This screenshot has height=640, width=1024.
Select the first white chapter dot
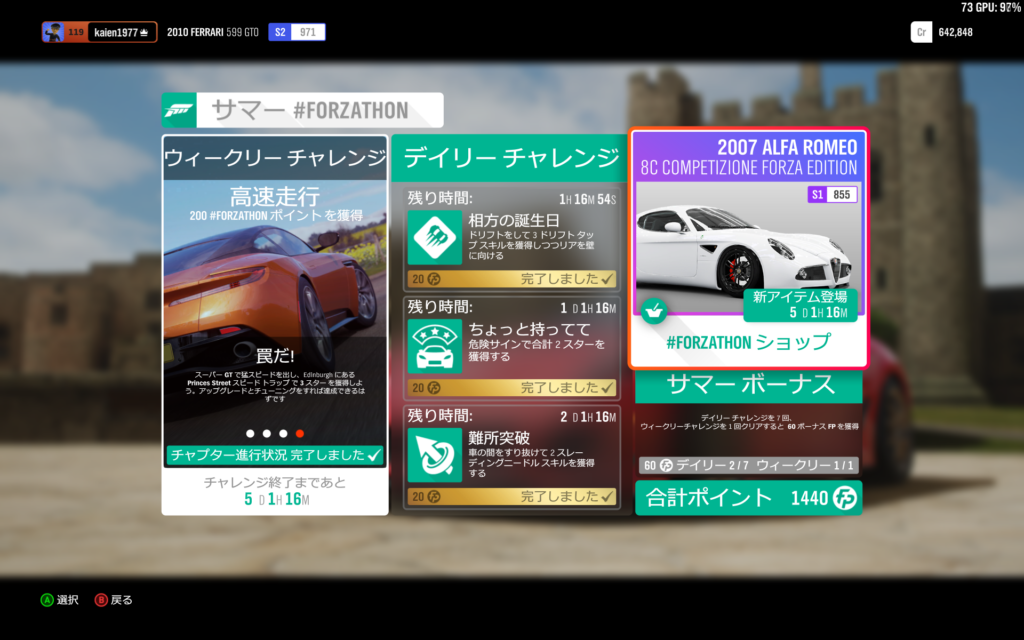tap(249, 433)
